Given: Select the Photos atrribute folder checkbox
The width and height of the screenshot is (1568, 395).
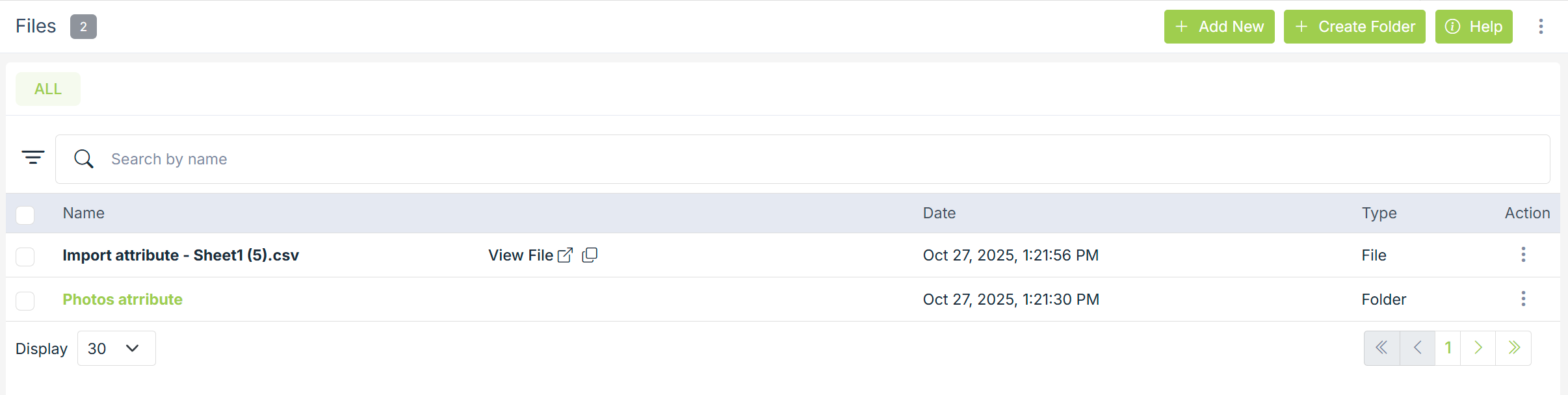Looking at the screenshot, I should (25, 301).
